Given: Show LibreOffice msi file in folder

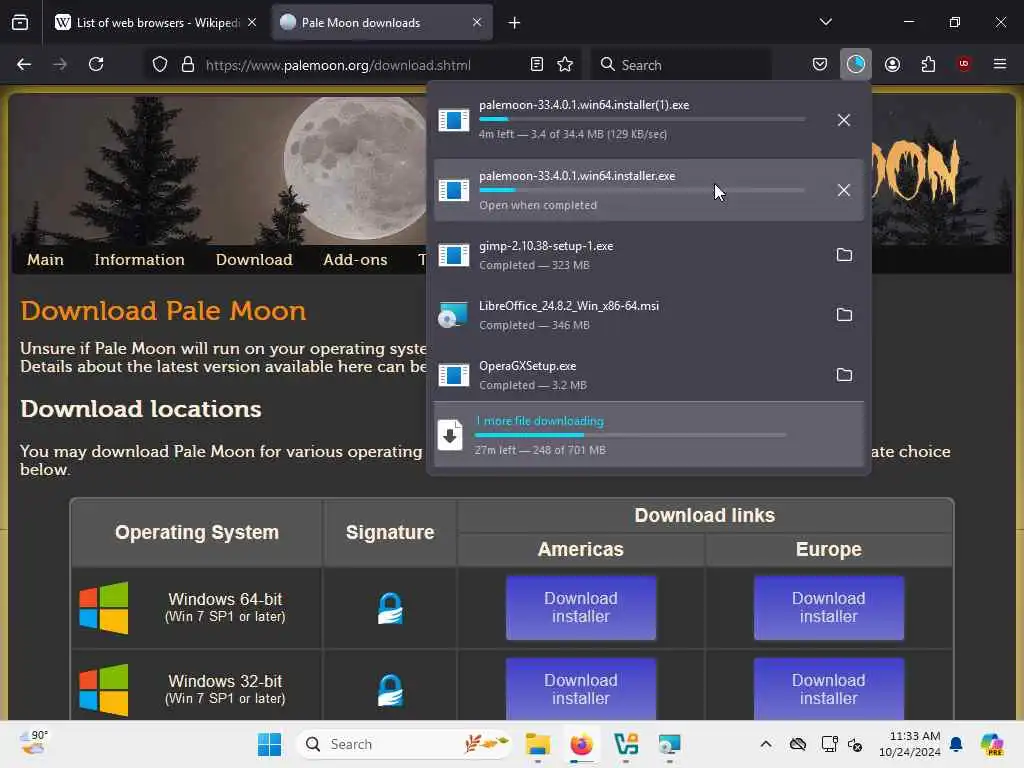Looking at the screenshot, I should point(844,315).
